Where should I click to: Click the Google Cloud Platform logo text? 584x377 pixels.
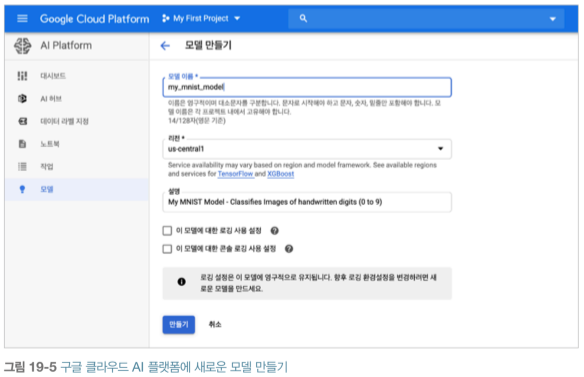click(x=95, y=19)
